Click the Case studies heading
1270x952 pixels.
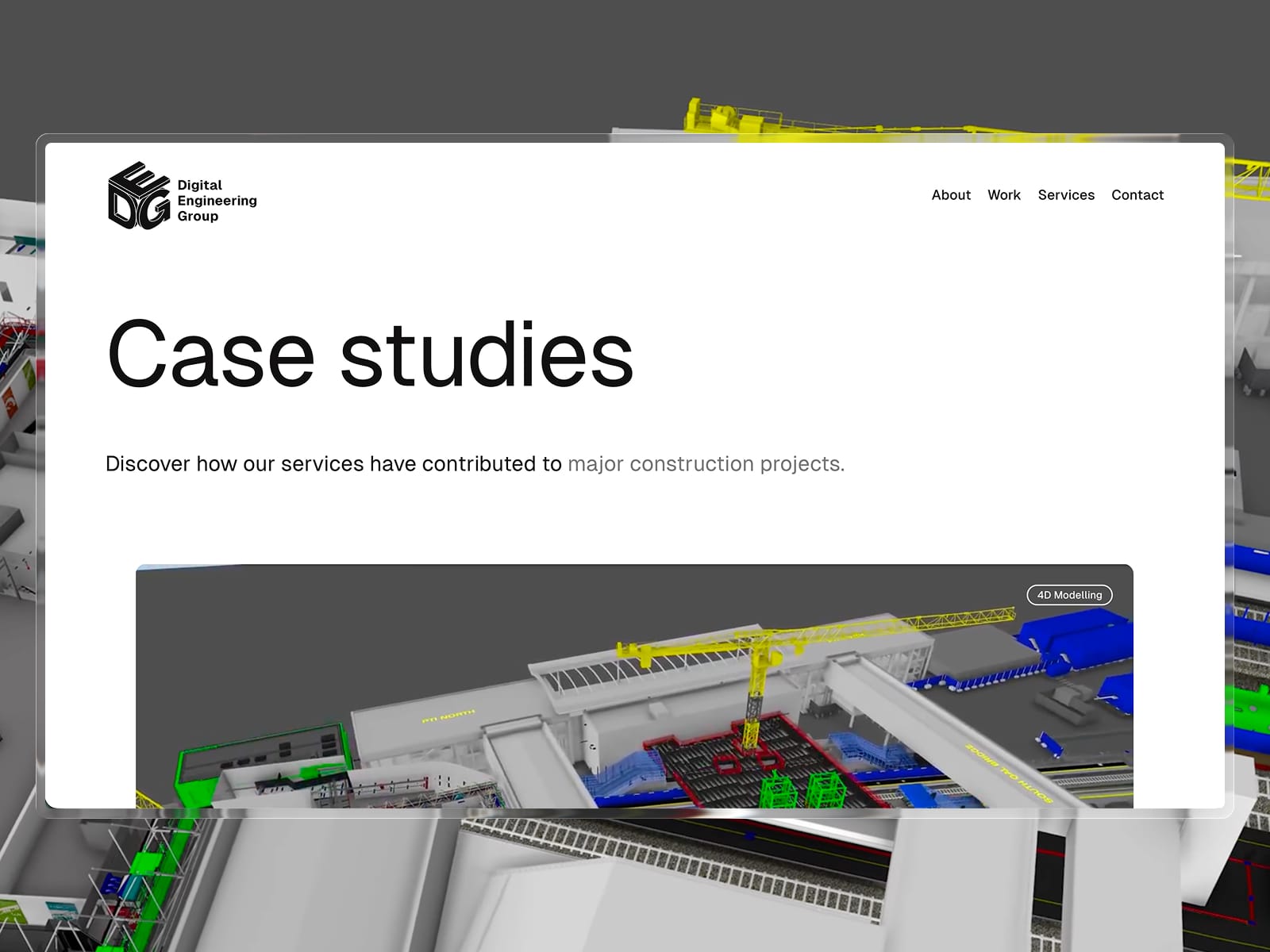[x=370, y=354]
